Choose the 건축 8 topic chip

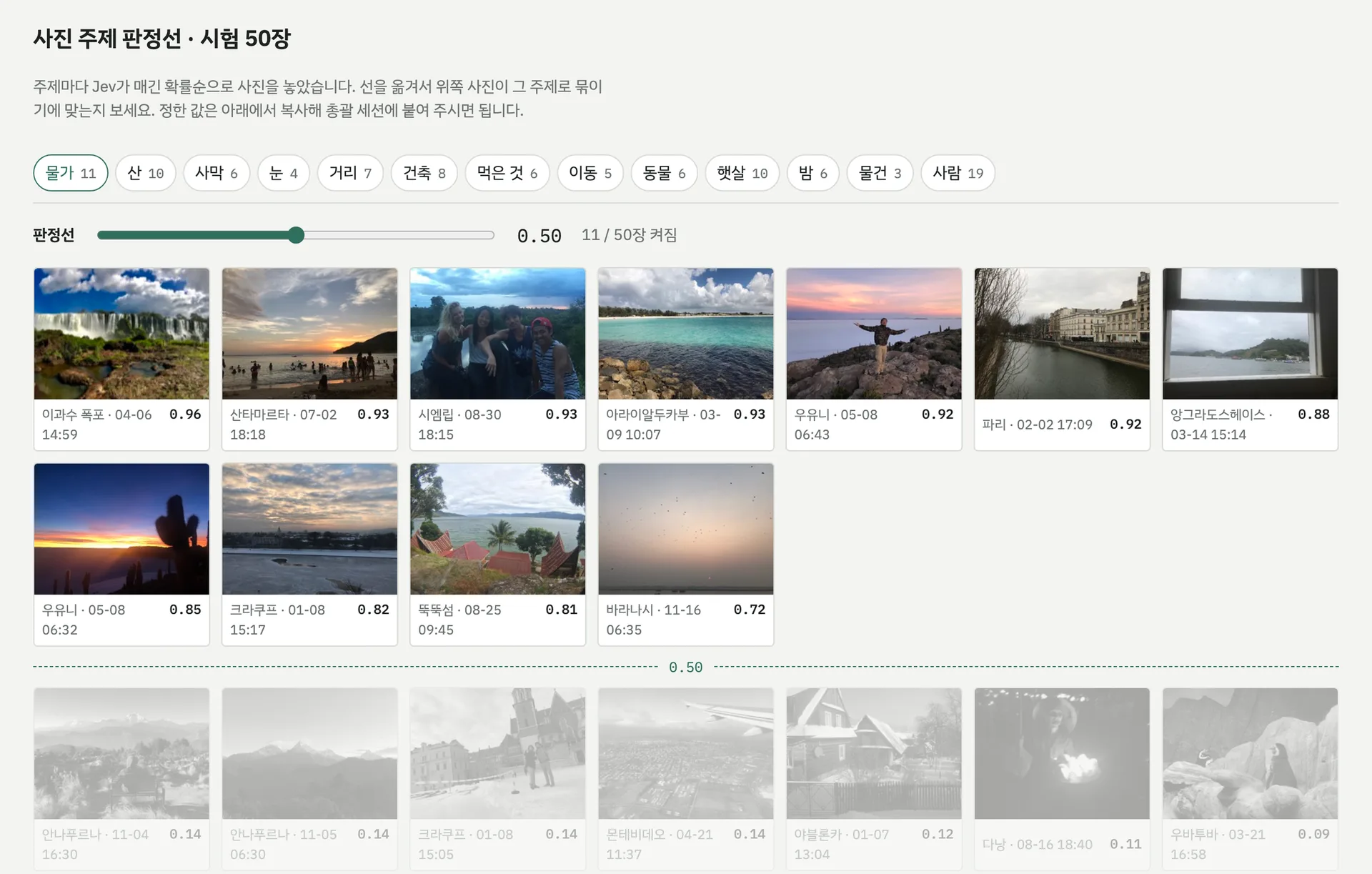point(424,173)
